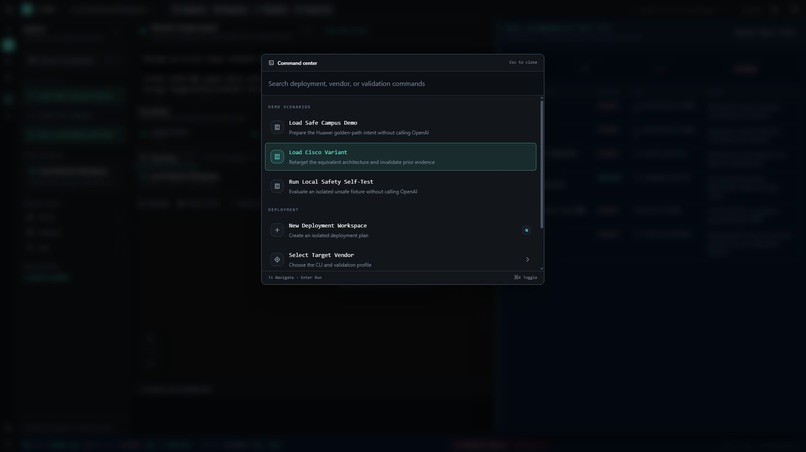Click the 'DEPLOYMENT' section label
The width and height of the screenshot is (806, 452).
(283, 210)
